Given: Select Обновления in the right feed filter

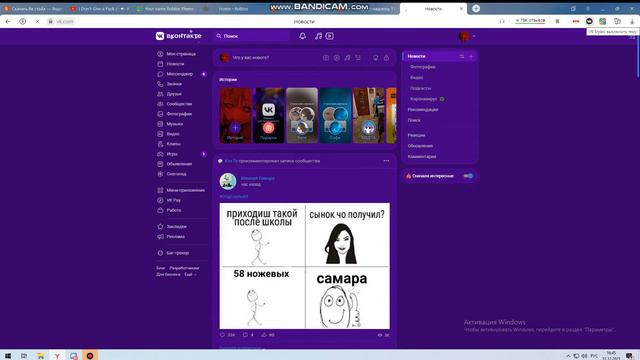Looking at the screenshot, I should [x=420, y=146].
